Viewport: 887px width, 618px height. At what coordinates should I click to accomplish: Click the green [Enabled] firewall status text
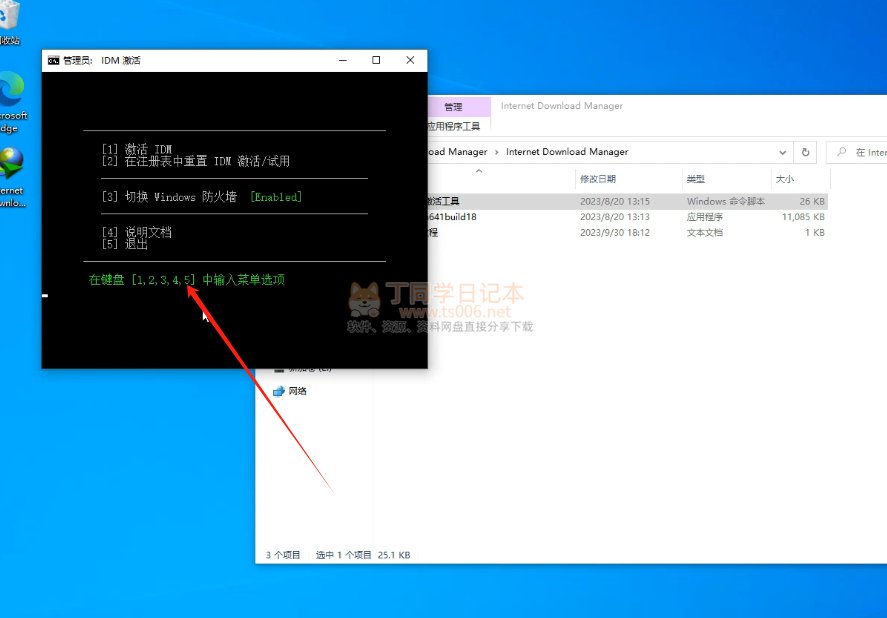(276, 197)
